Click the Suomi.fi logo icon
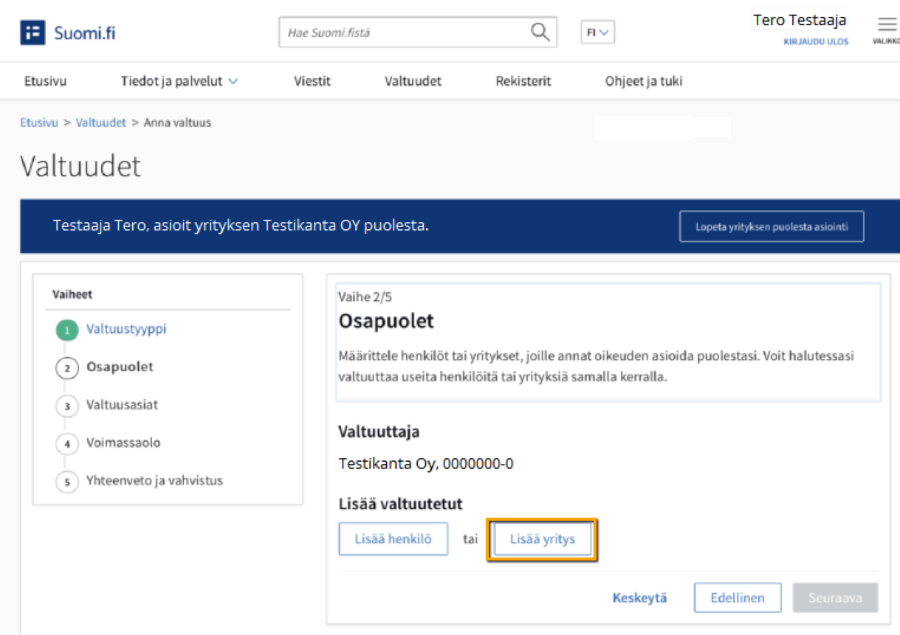 click(x=33, y=33)
